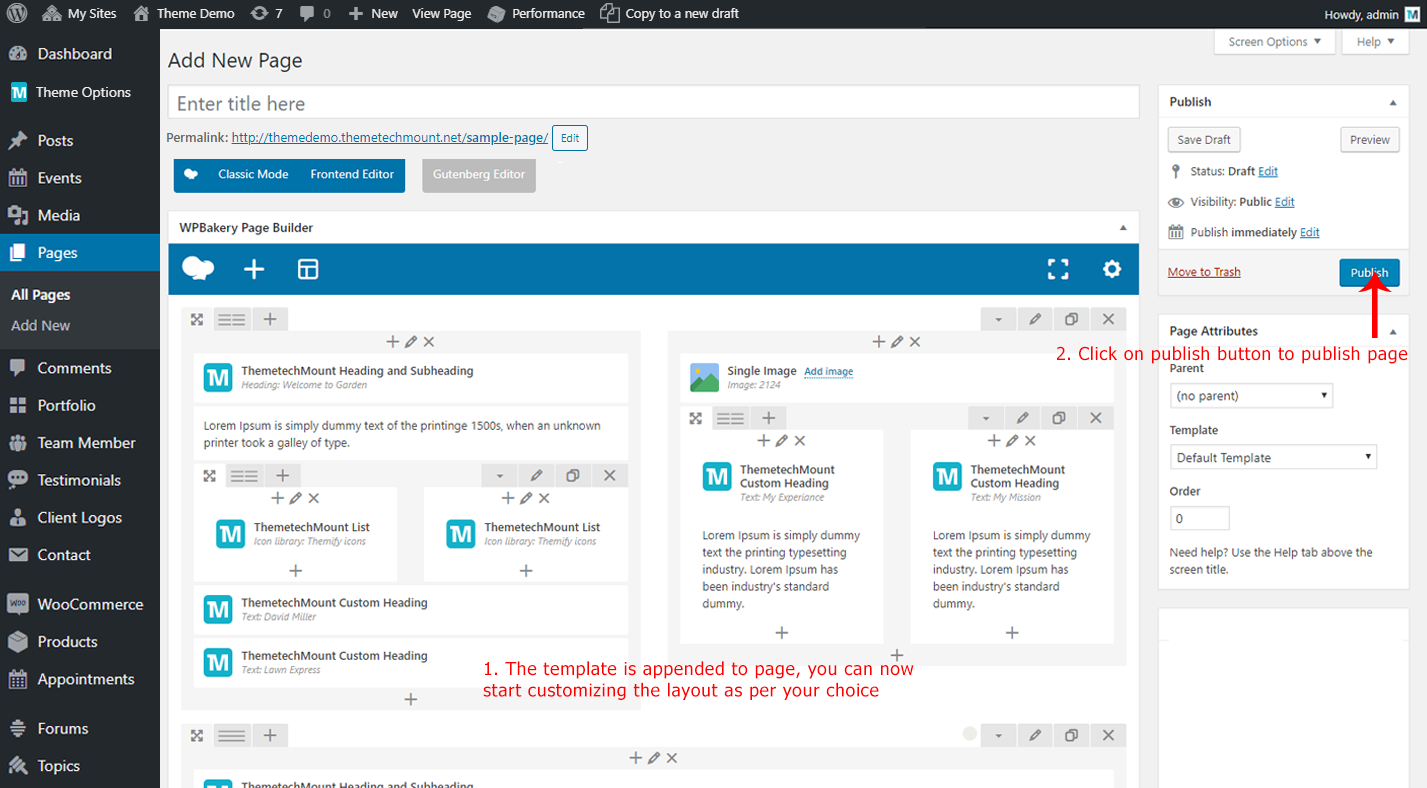Collapse the WPBakery Page Builder panel
Viewport: 1427px width, 788px height.
1123,228
